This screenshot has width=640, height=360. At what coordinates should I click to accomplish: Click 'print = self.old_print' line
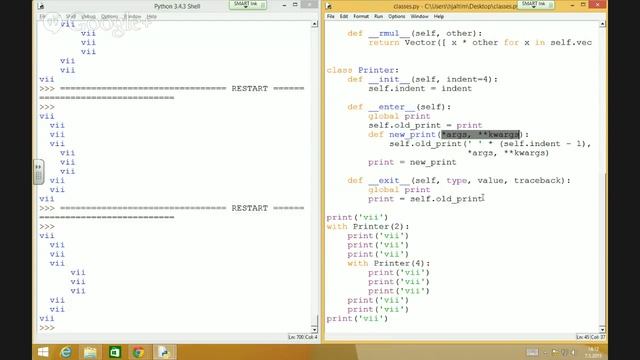point(426,199)
